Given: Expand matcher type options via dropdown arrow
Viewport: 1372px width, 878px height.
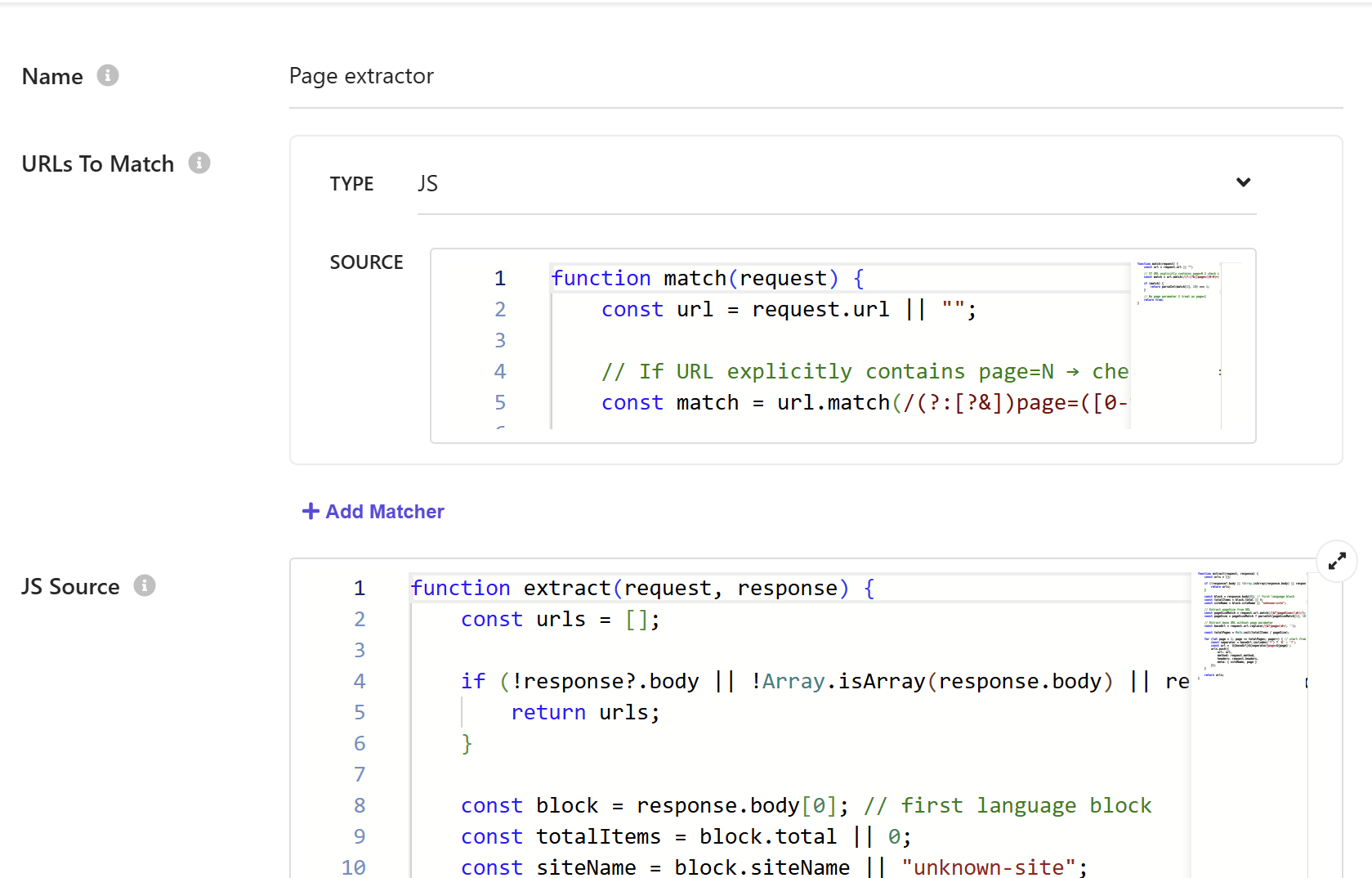Looking at the screenshot, I should 1243,182.
